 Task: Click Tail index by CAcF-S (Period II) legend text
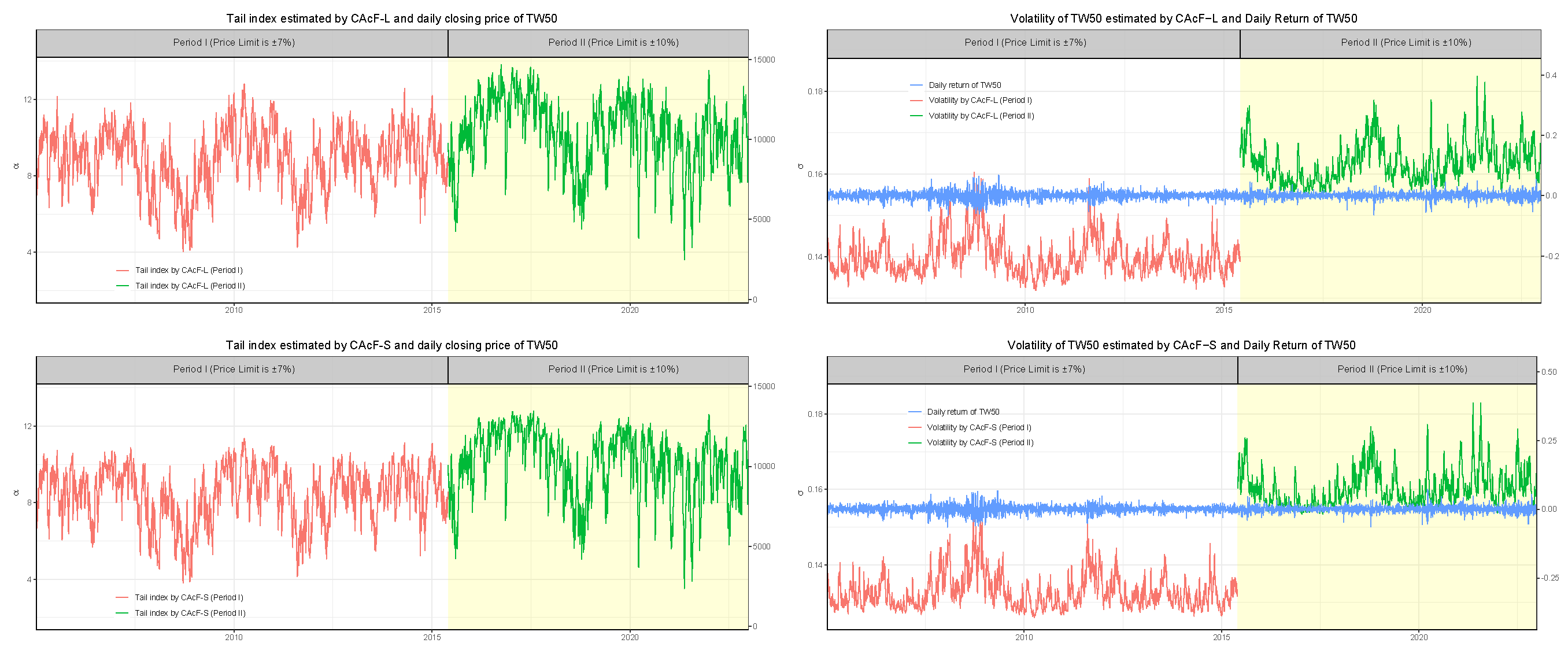[x=190, y=613]
